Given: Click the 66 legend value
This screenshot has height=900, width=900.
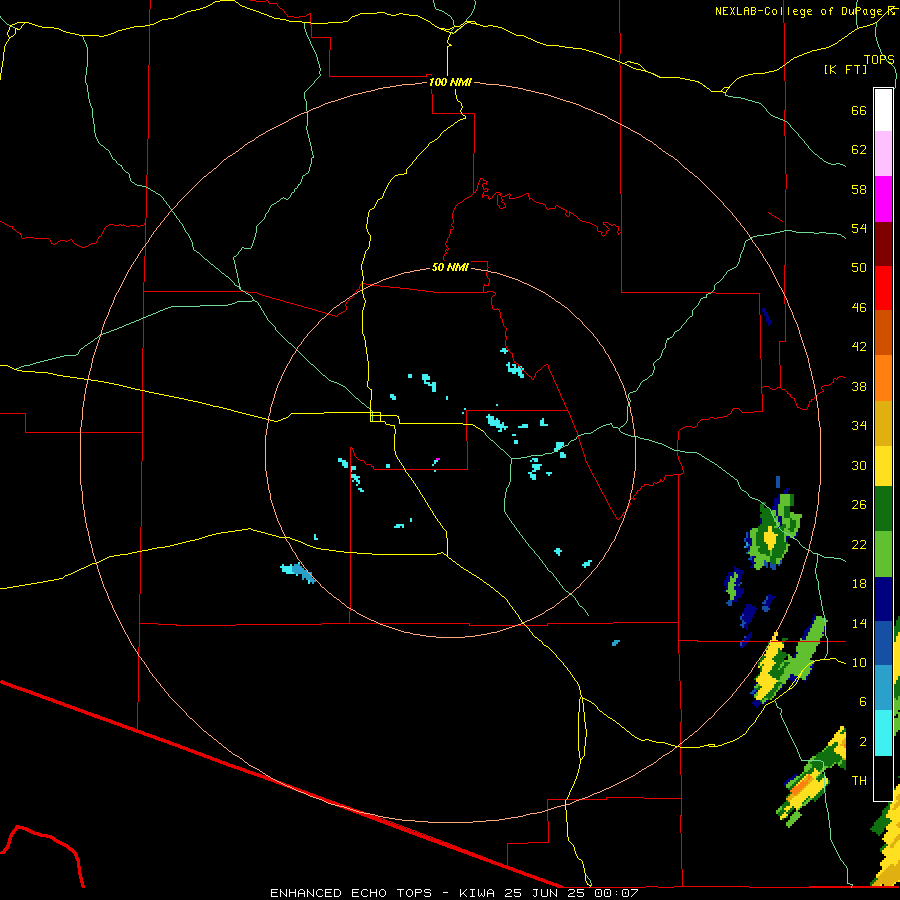Looking at the screenshot, I should click(859, 110).
